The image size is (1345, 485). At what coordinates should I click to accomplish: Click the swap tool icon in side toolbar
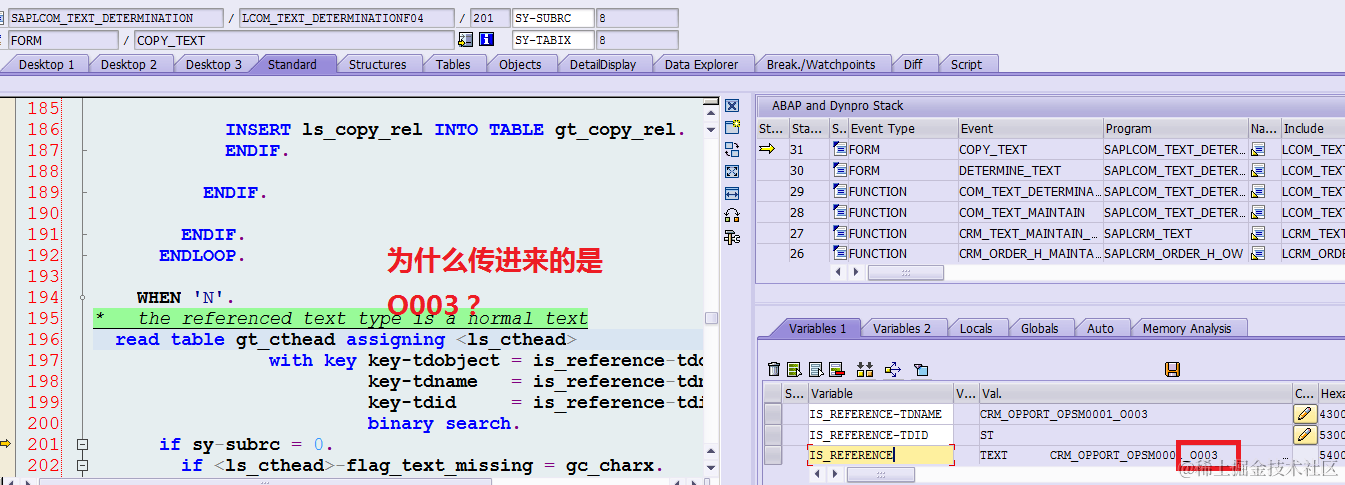pos(732,149)
